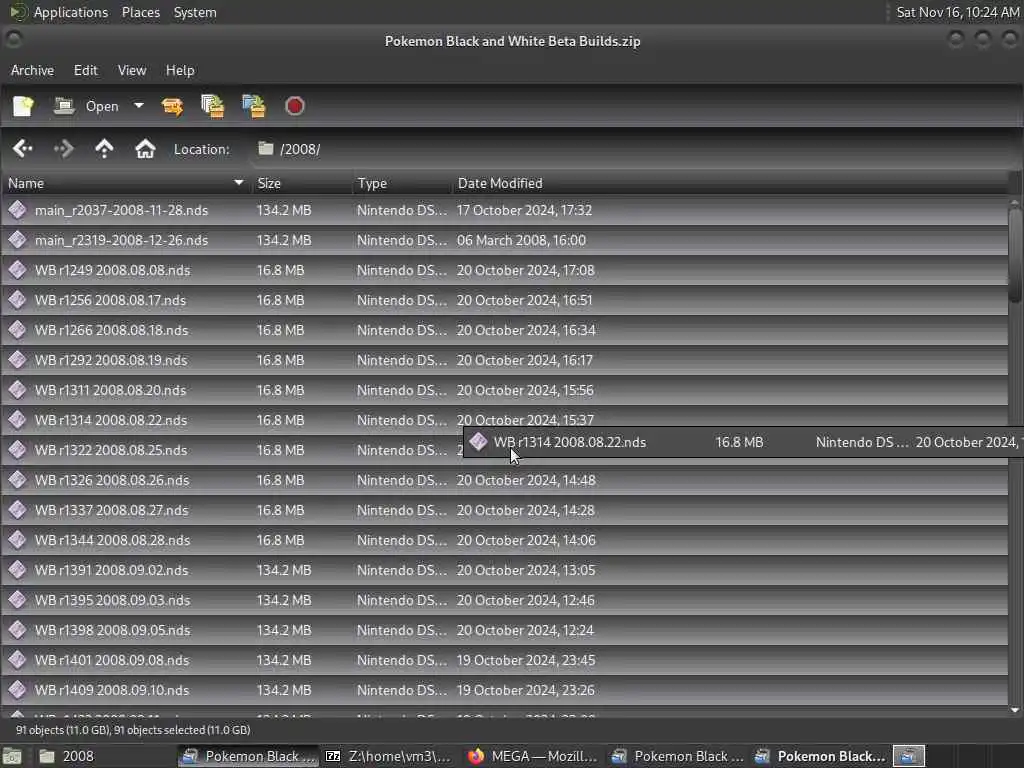Click the 19 October 2024, 23:45 date

click(x=526, y=661)
